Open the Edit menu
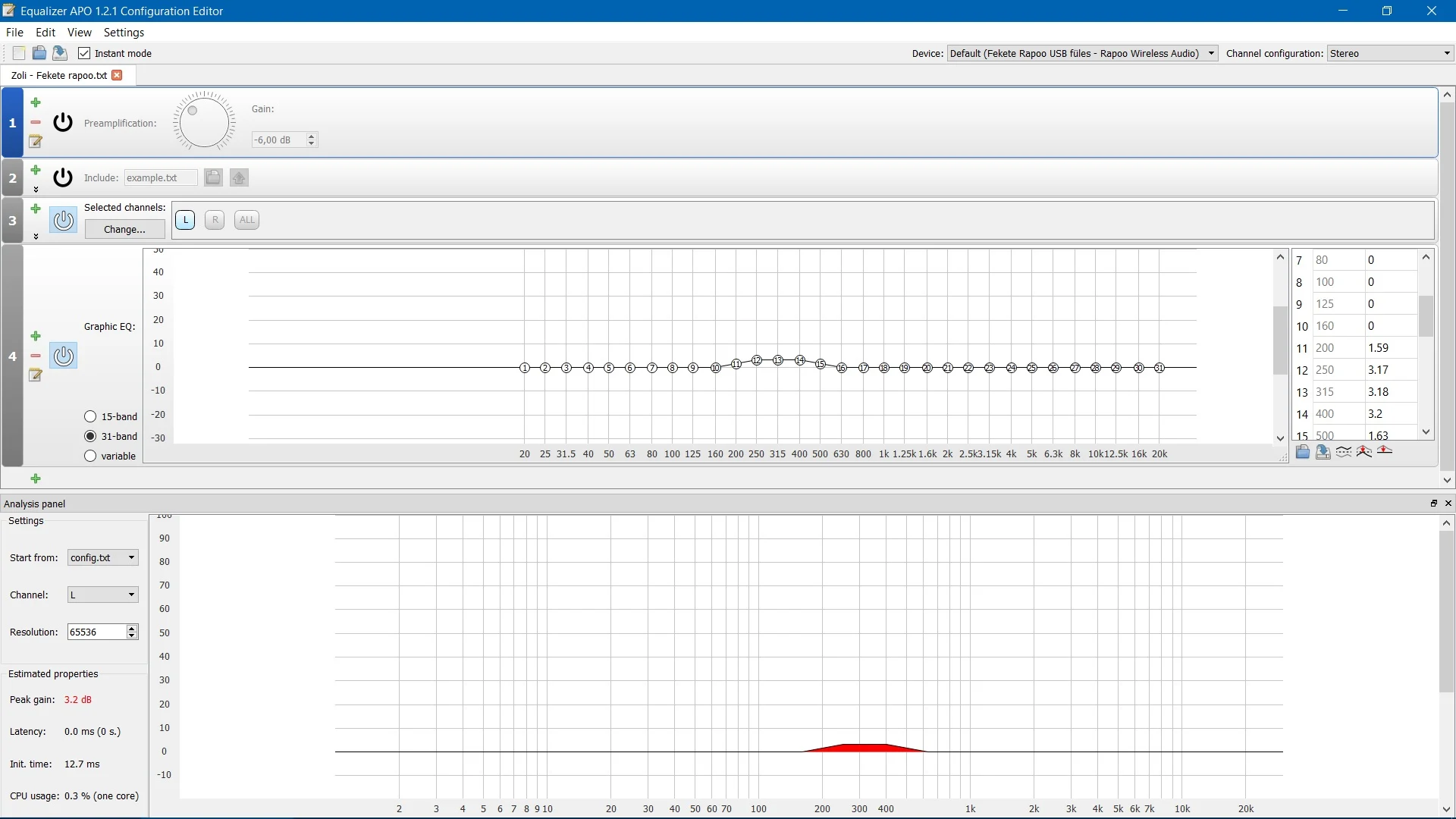 [x=45, y=33]
